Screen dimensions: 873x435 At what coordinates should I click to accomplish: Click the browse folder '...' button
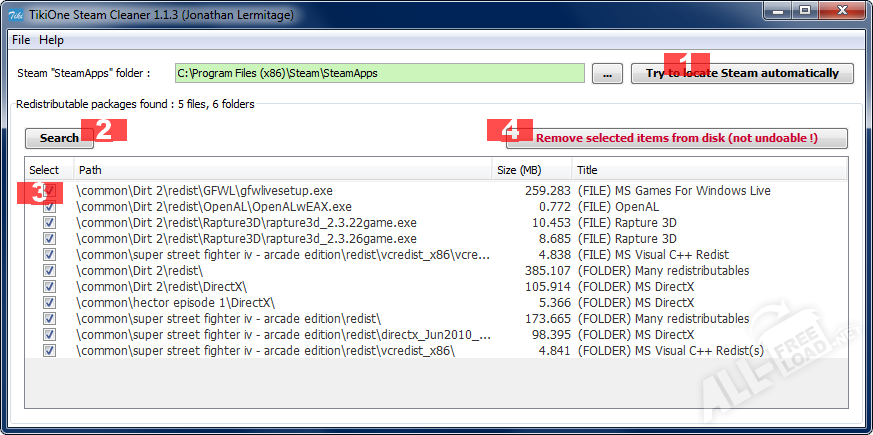pos(607,73)
